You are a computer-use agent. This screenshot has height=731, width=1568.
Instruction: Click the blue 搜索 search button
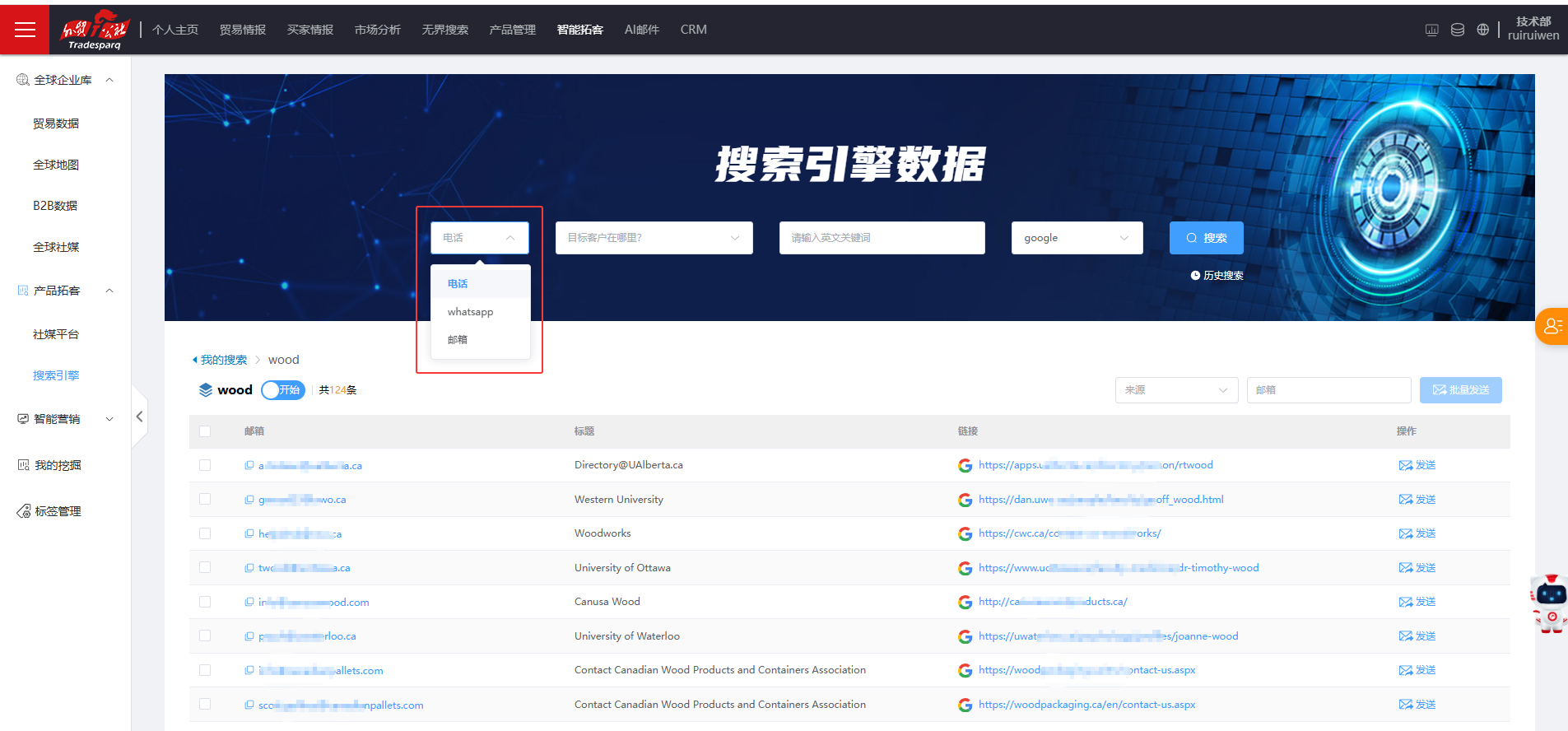tap(1206, 238)
